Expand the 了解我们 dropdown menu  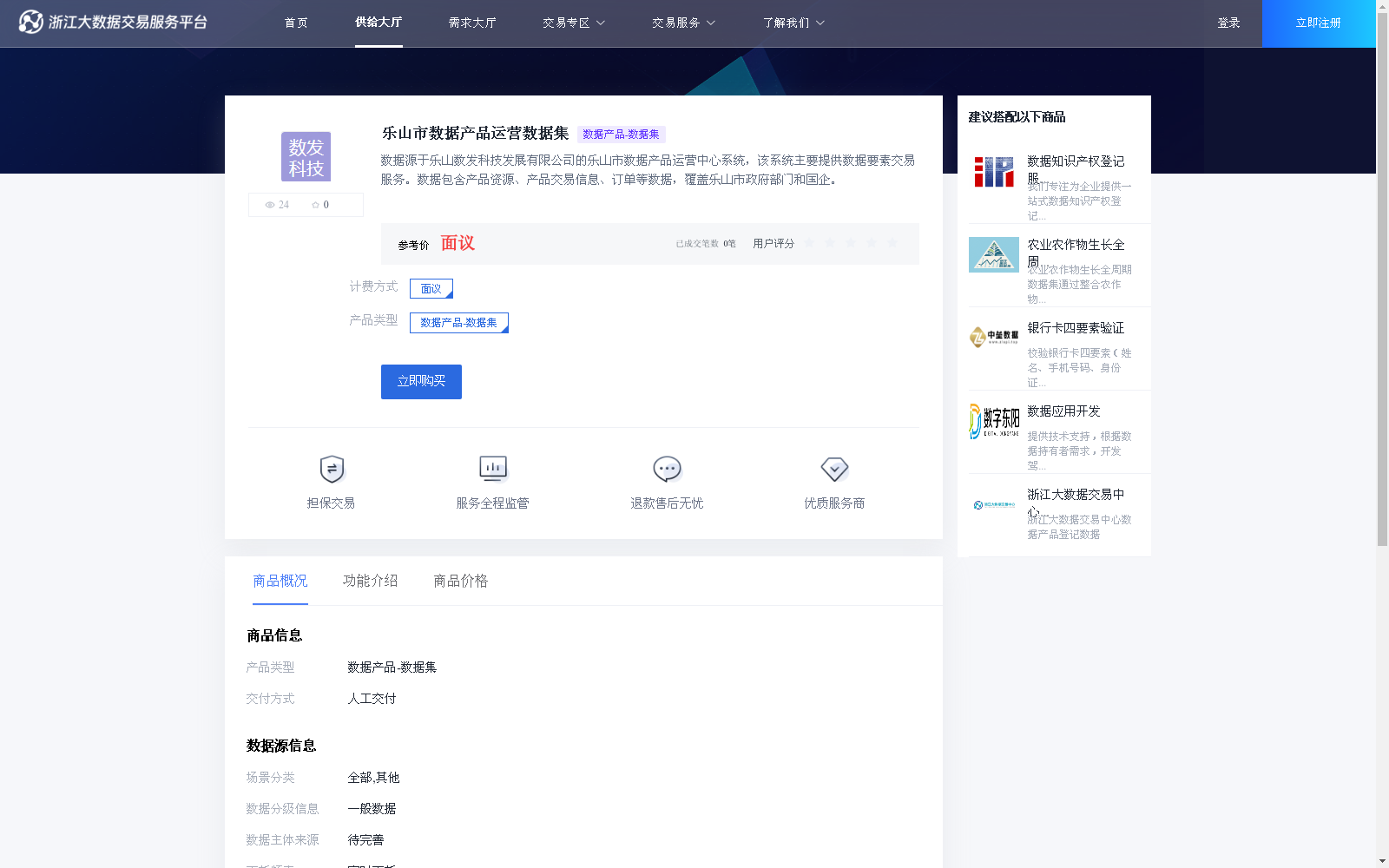tap(793, 23)
